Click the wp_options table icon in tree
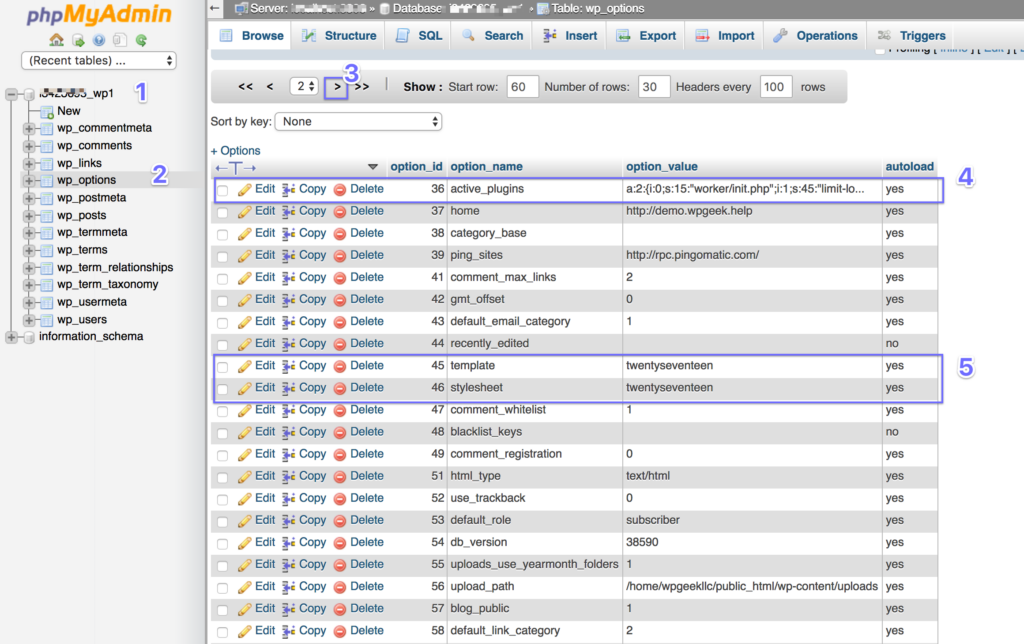 46,181
